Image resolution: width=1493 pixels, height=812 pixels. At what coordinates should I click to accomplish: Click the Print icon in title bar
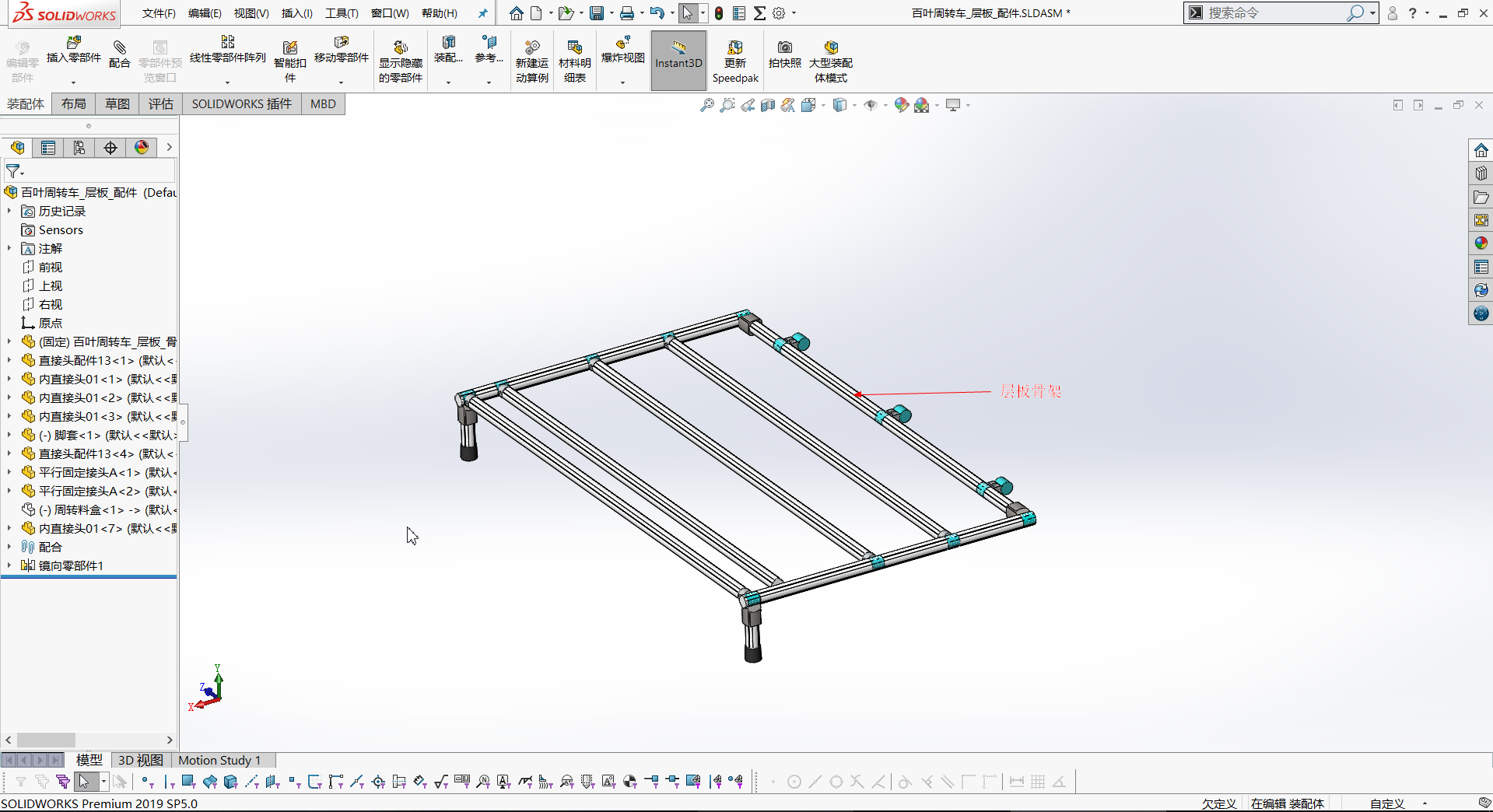[x=627, y=13]
